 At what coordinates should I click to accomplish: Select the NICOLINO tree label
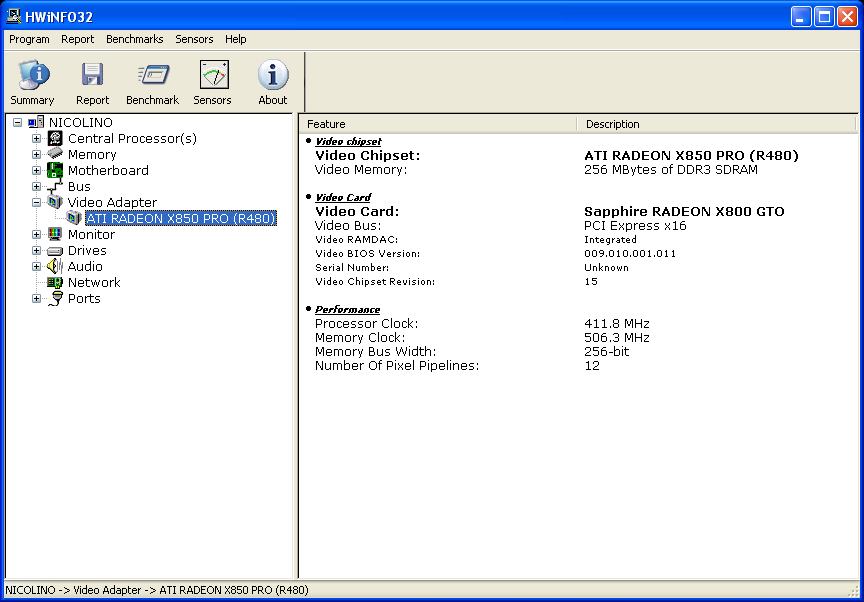coord(80,122)
